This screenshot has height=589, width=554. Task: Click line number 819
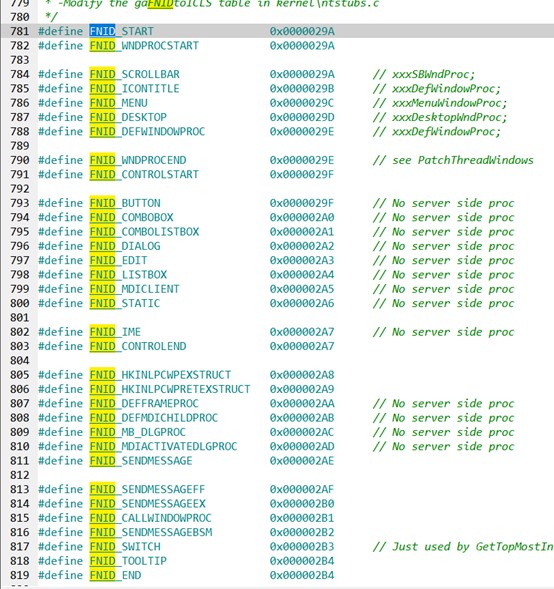[20, 575]
